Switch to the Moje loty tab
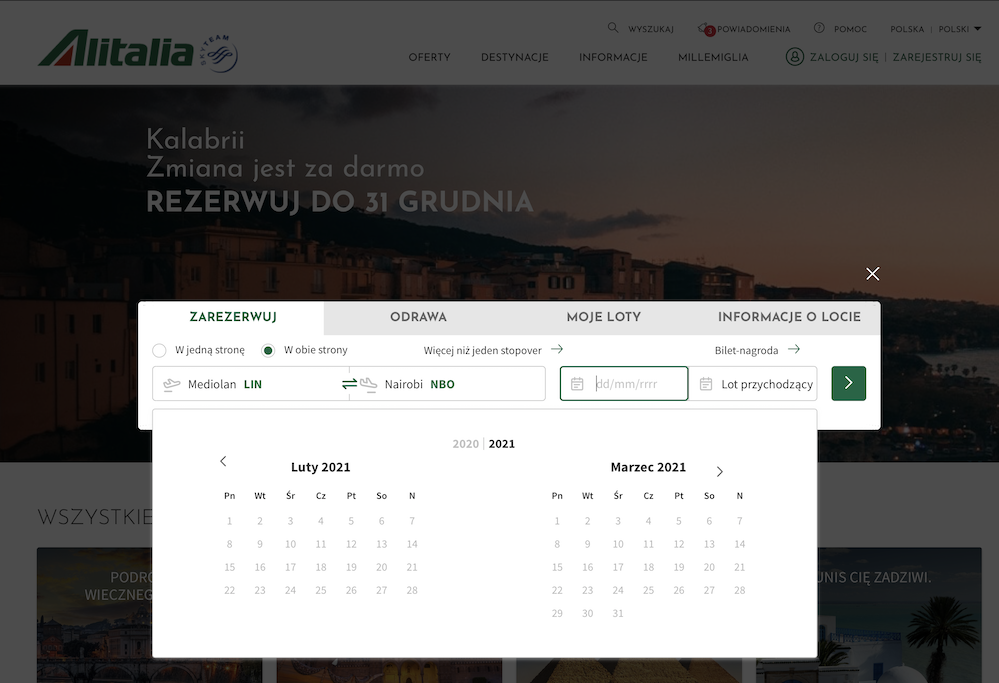 (x=603, y=317)
